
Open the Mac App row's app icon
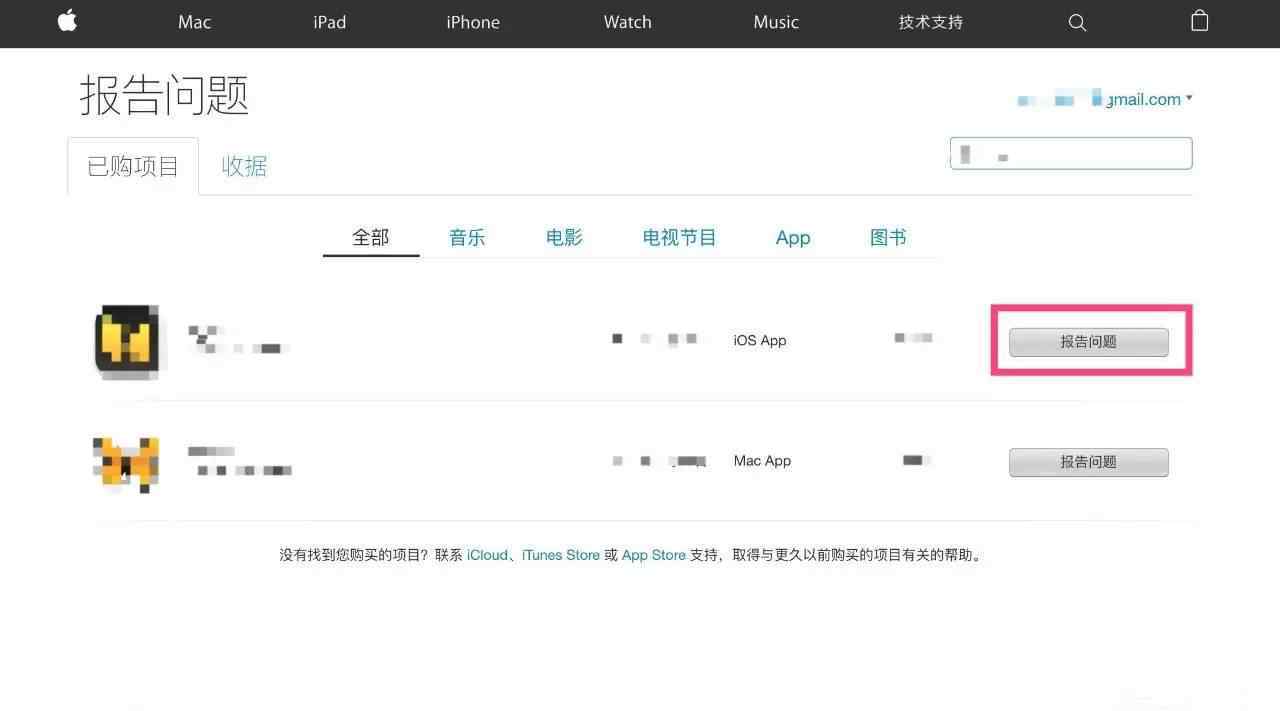click(126, 463)
